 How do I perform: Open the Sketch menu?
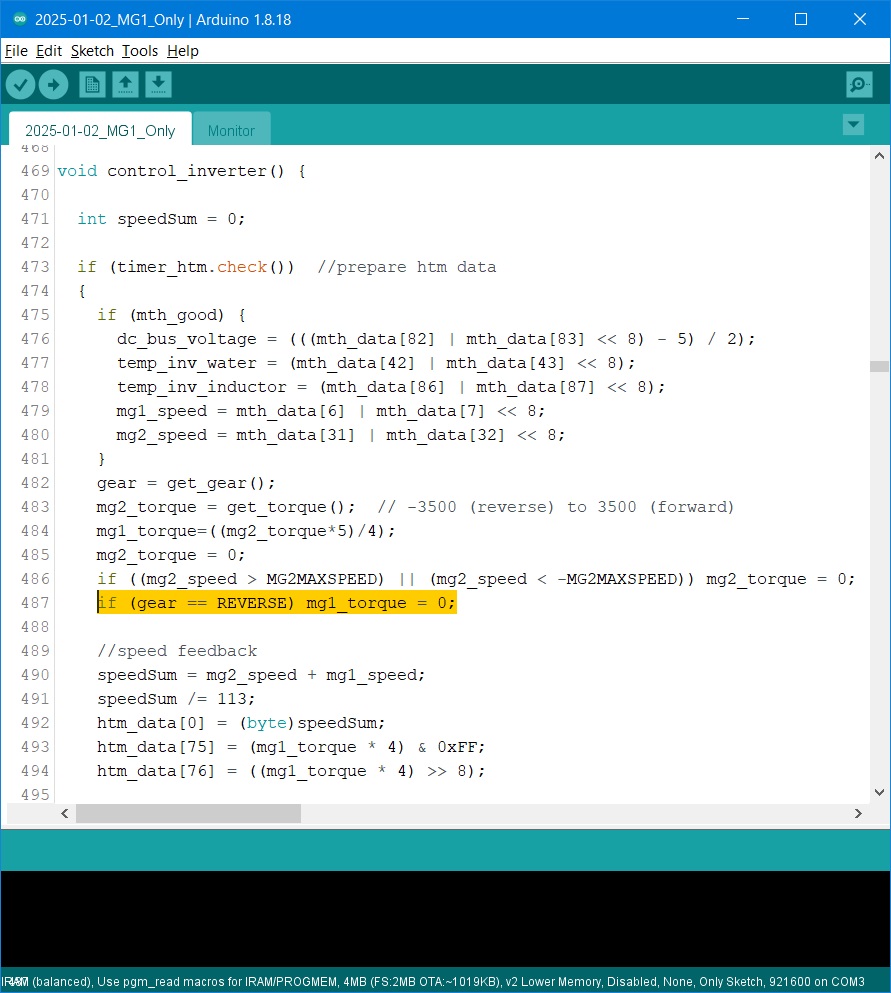[x=92, y=51]
